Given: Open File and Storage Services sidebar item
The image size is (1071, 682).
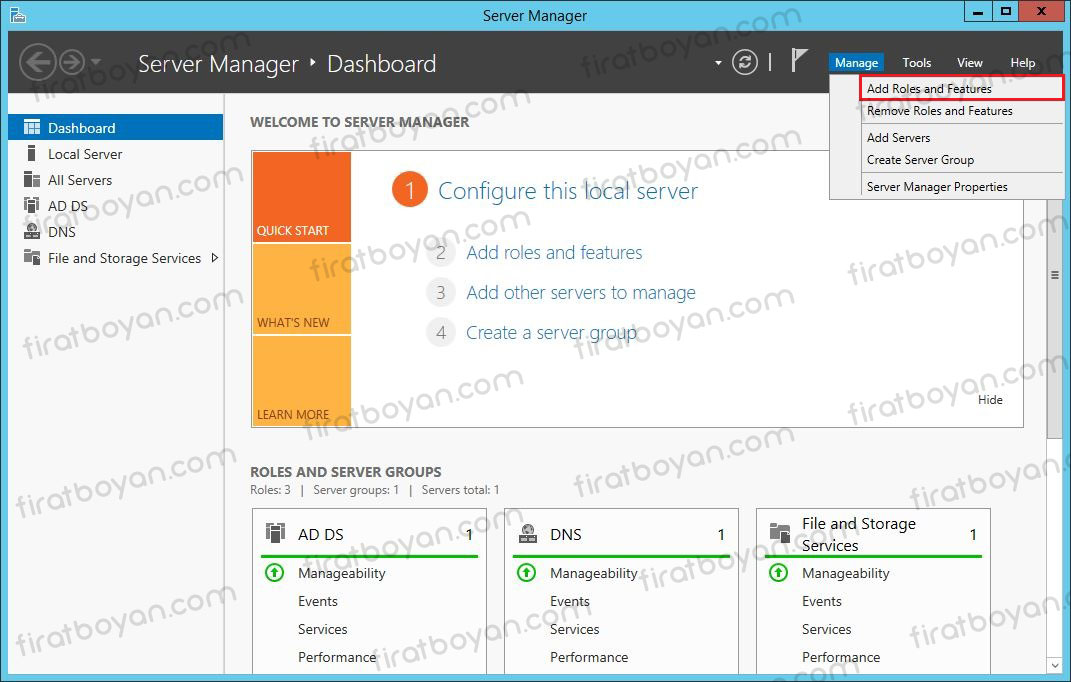Looking at the screenshot, I should point(115,258).
